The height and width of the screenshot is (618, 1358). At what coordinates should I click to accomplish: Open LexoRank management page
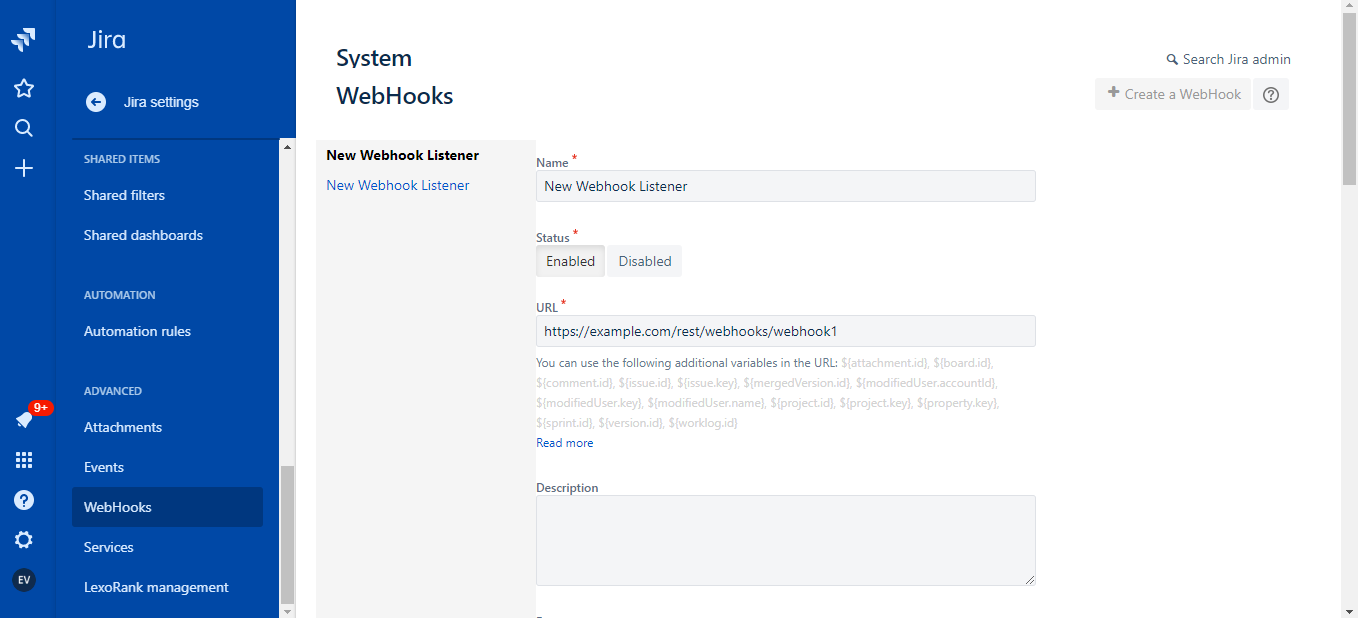point(156,587)
